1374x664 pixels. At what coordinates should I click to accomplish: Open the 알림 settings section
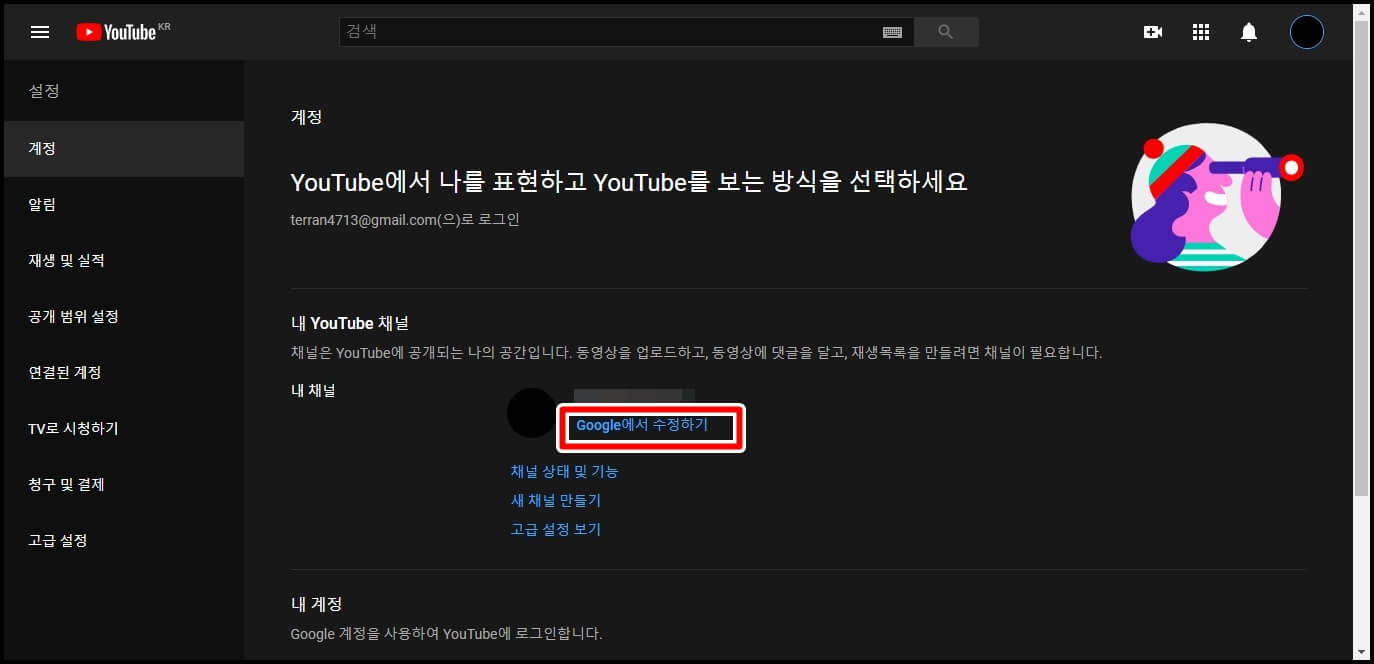124,205
